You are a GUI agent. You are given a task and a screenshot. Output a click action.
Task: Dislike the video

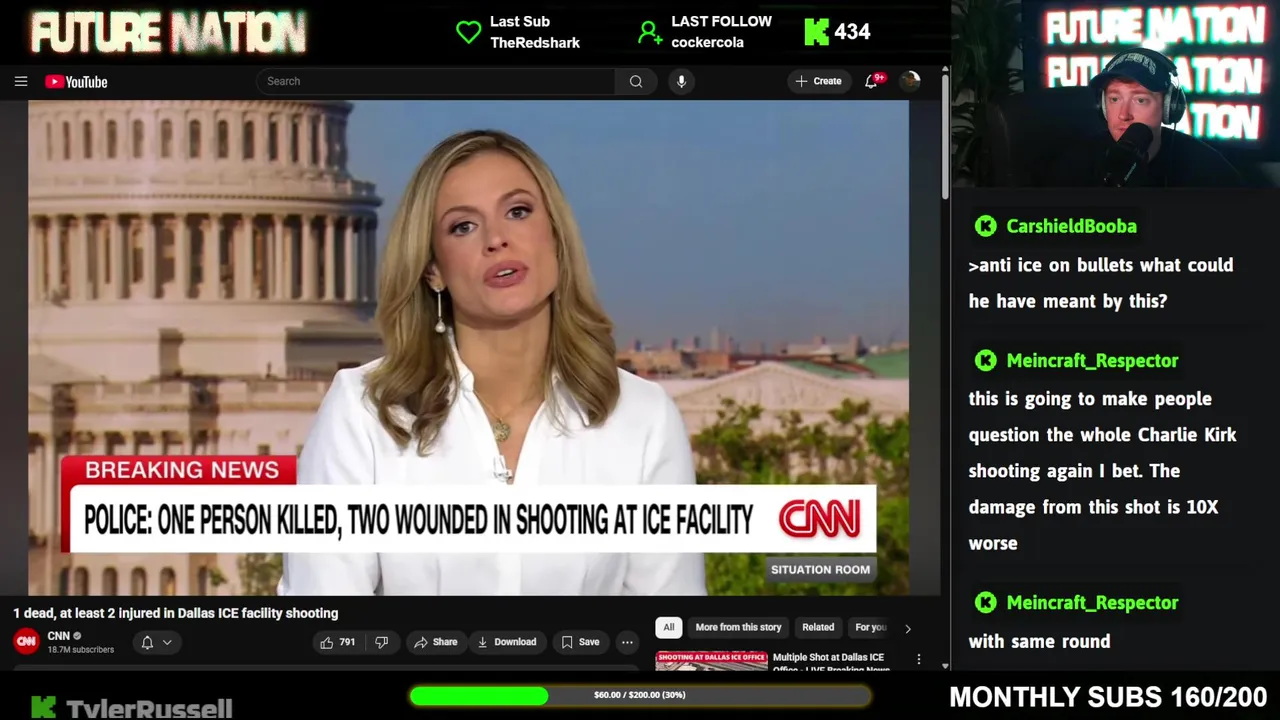tap(381, 642)
